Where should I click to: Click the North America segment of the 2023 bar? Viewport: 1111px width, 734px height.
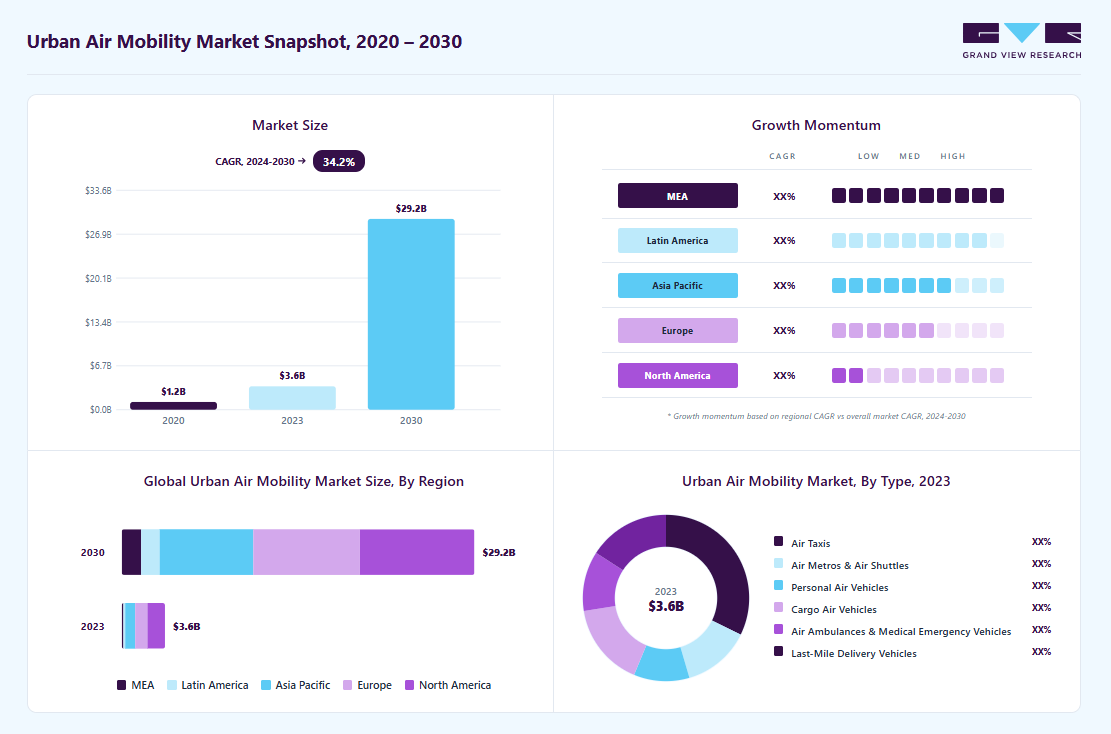156,626
